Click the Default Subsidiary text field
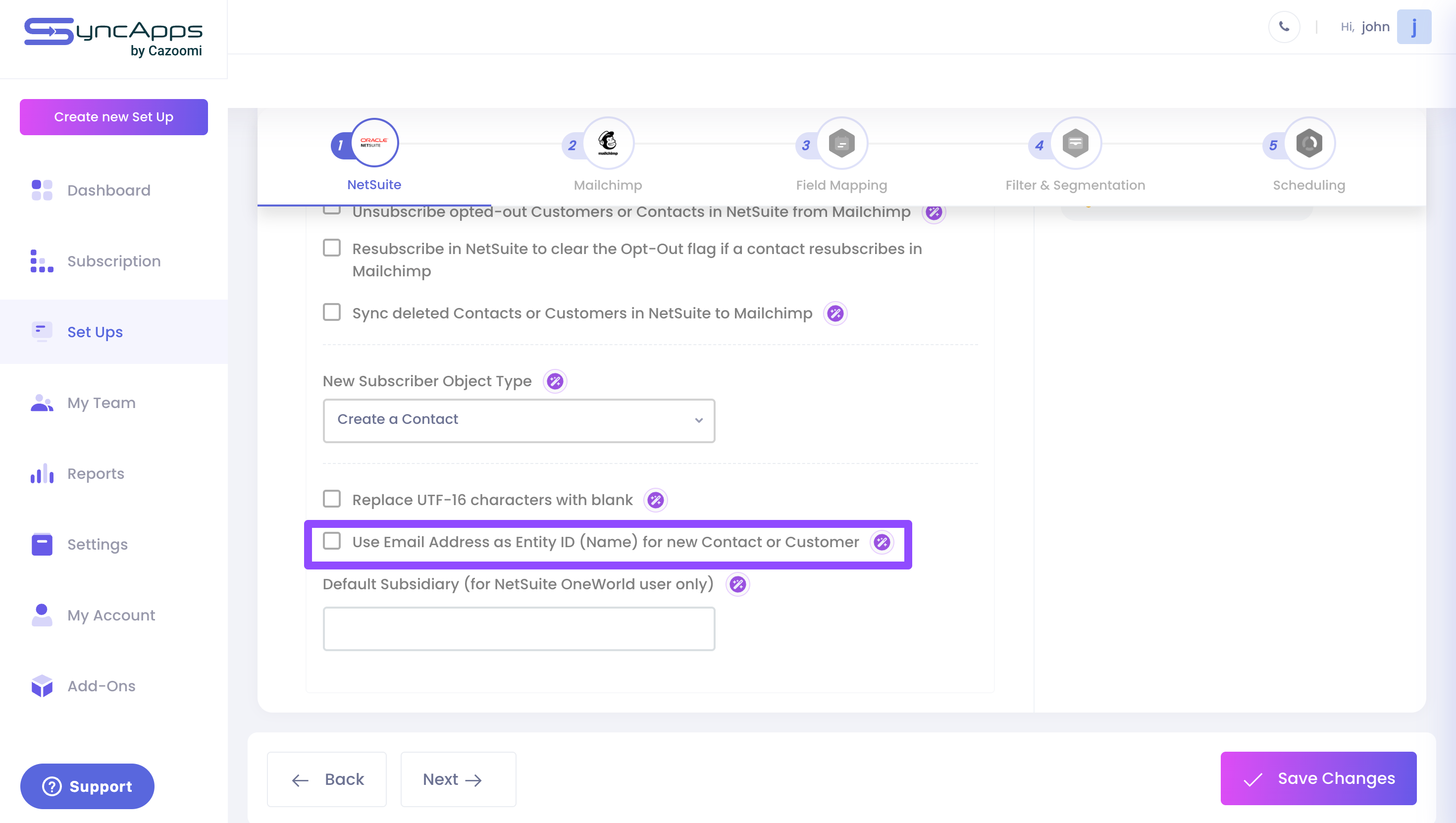1456x823 pixels. point(519,628)
